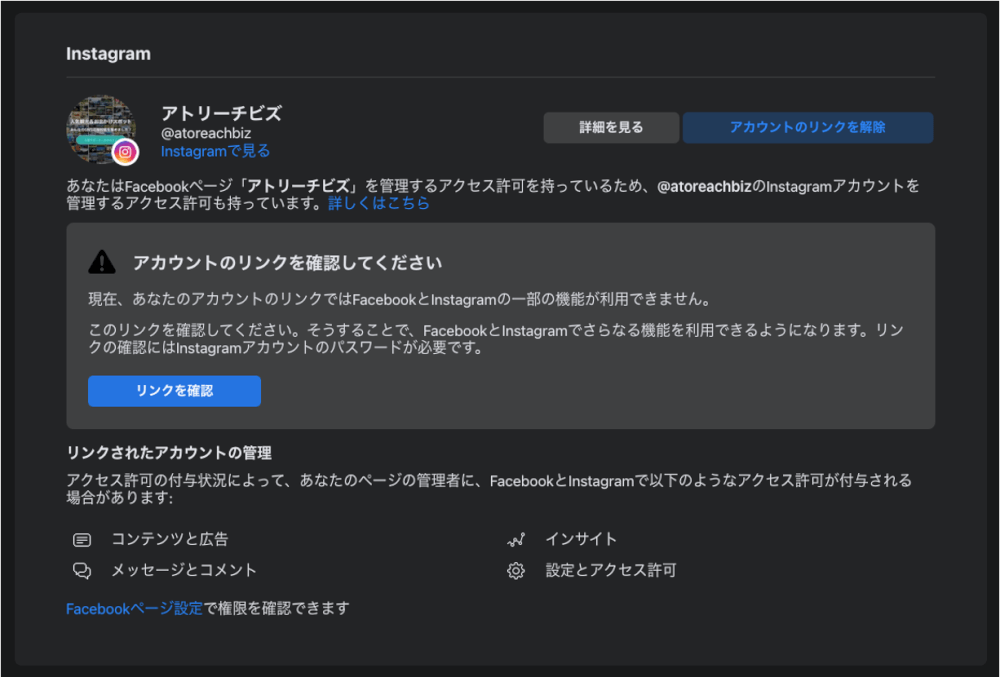Click the speech bubble icon for messages and comments
This screenshot has height=677, width=1000.
coord(81,570)
